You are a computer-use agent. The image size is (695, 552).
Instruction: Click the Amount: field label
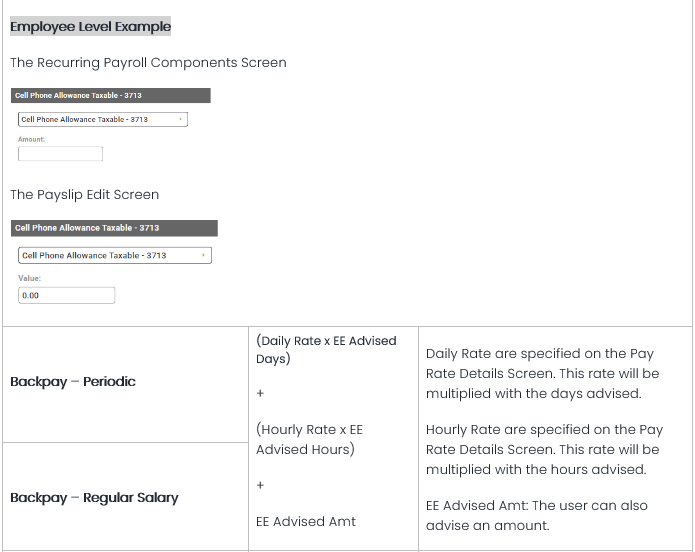32,139
